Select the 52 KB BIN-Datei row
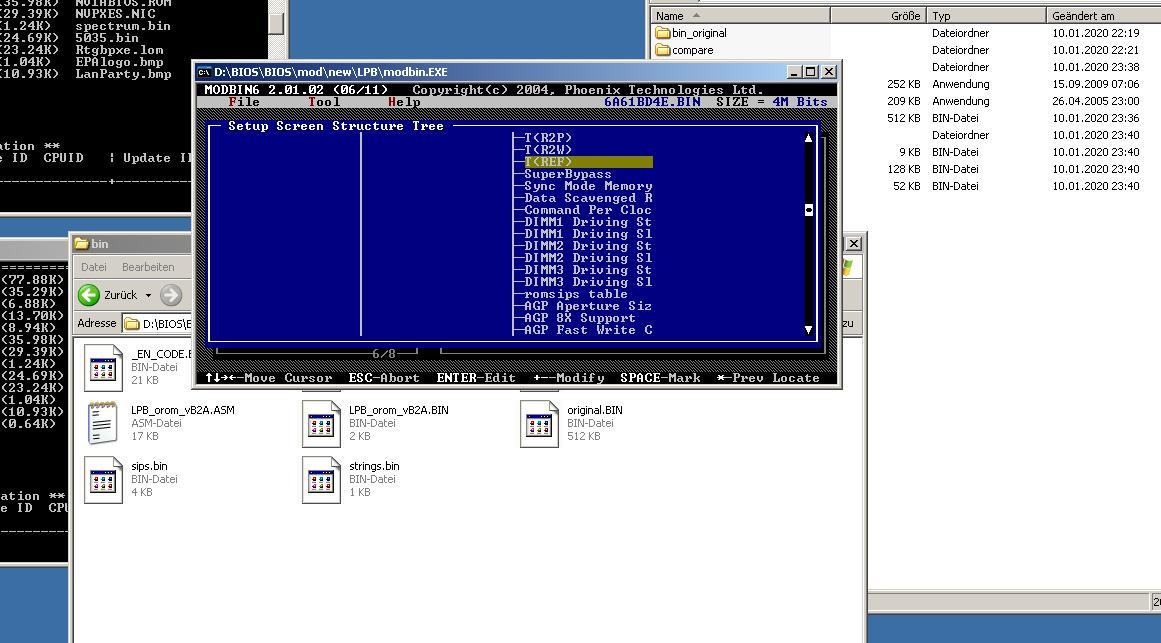Viewport: 1161px width, 643px height. point(905,186)
